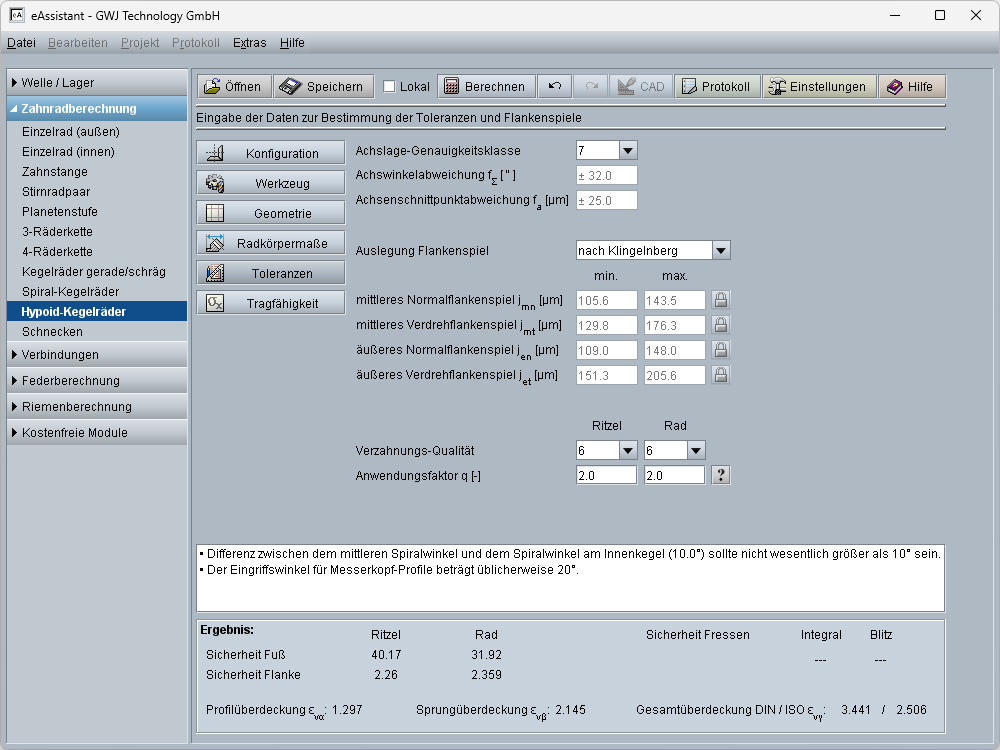Toggle lock for mittleres Normalflankenspiel
The height and width of the screenshot is (750, 1000).
[x=720, y=300]
